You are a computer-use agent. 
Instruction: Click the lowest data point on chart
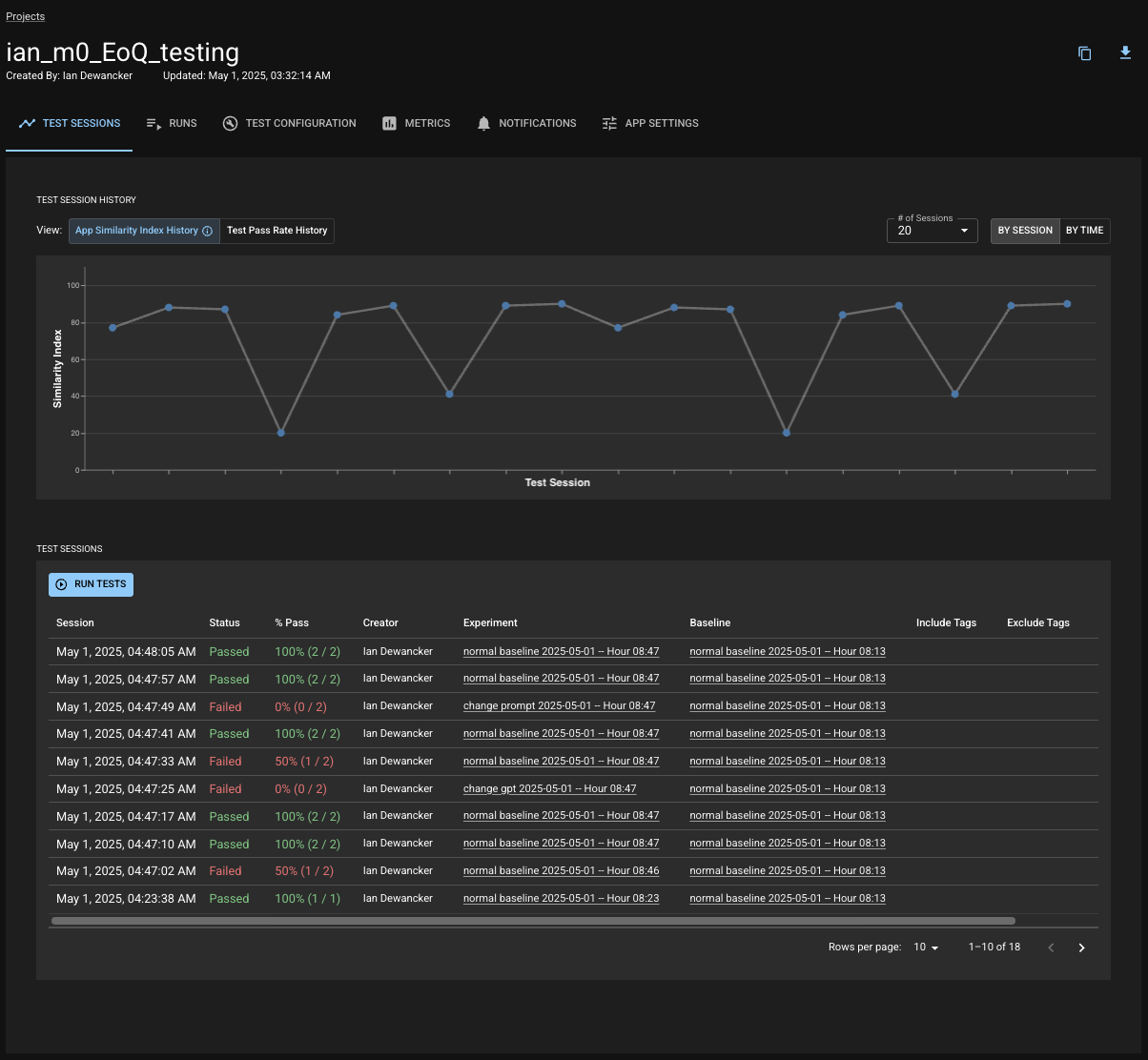point(280,433)
